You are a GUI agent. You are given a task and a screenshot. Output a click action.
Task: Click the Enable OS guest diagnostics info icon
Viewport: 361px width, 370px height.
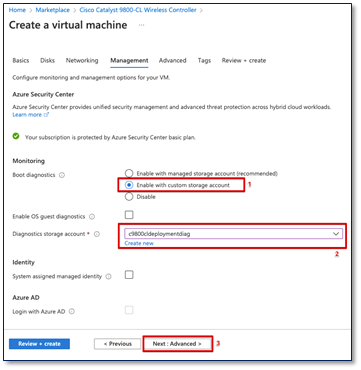(x=92, y=217)
